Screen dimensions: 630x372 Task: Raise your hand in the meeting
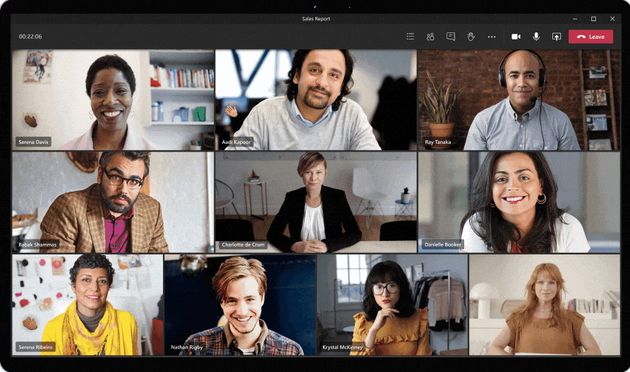[471, 37]
